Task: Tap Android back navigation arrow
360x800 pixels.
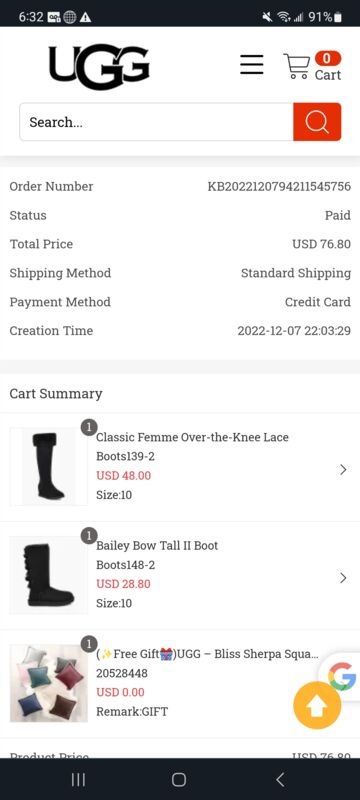Action: (x=280, y=779)
